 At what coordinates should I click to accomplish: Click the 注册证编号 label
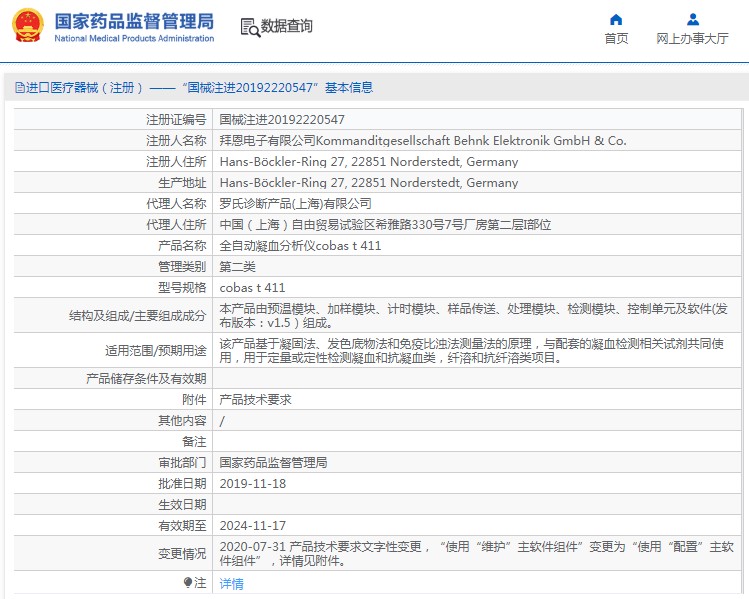pos(176,119)
